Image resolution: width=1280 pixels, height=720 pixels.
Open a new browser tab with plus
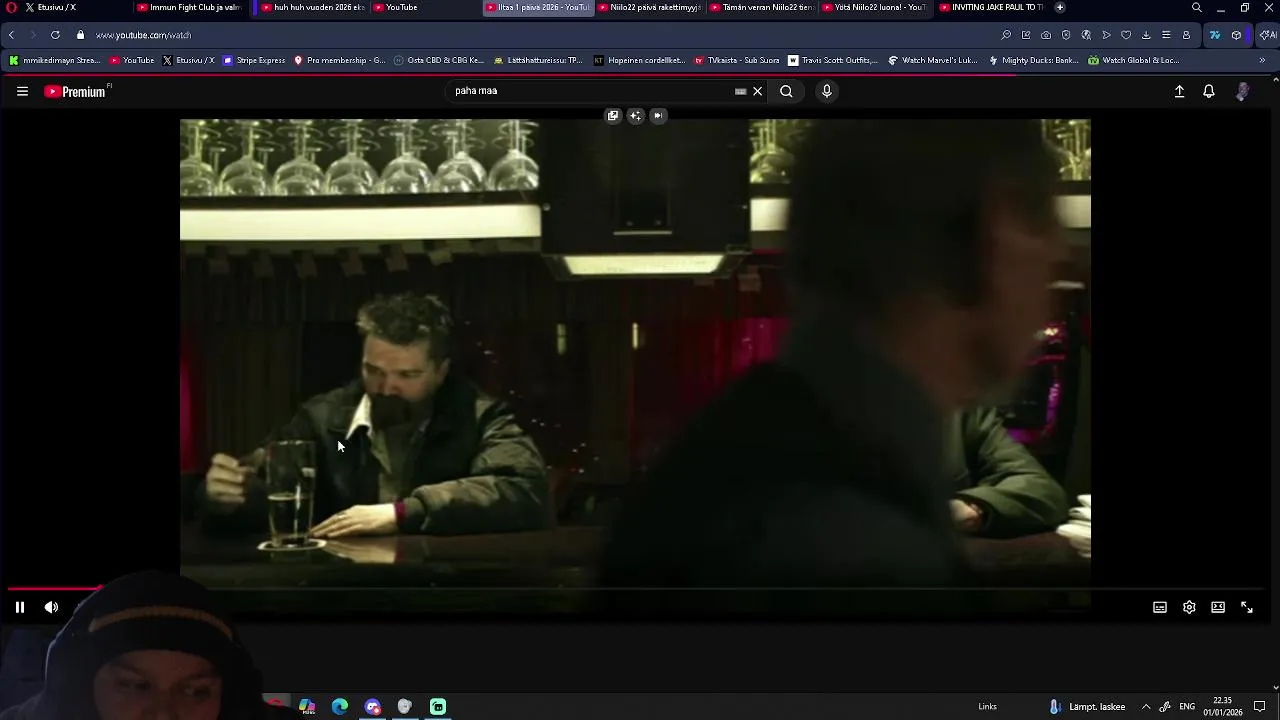point(1060,7)
